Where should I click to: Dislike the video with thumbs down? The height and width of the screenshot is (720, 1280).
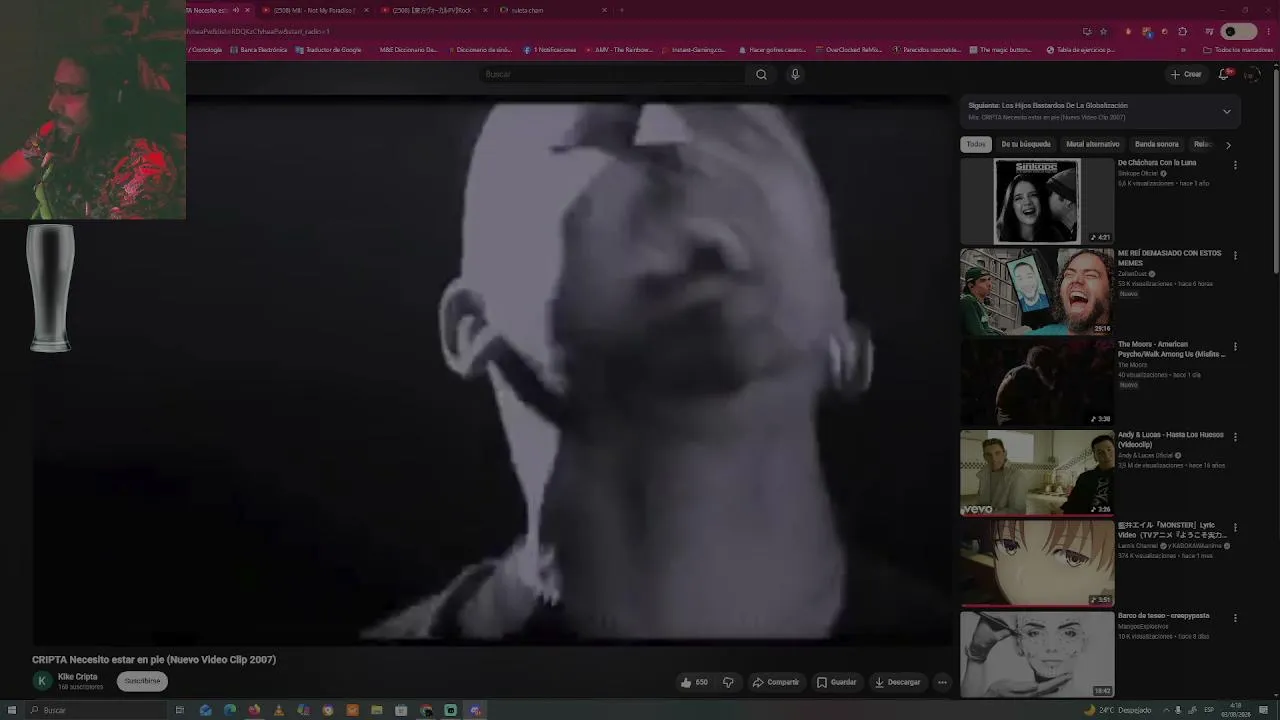coord(728,682)
